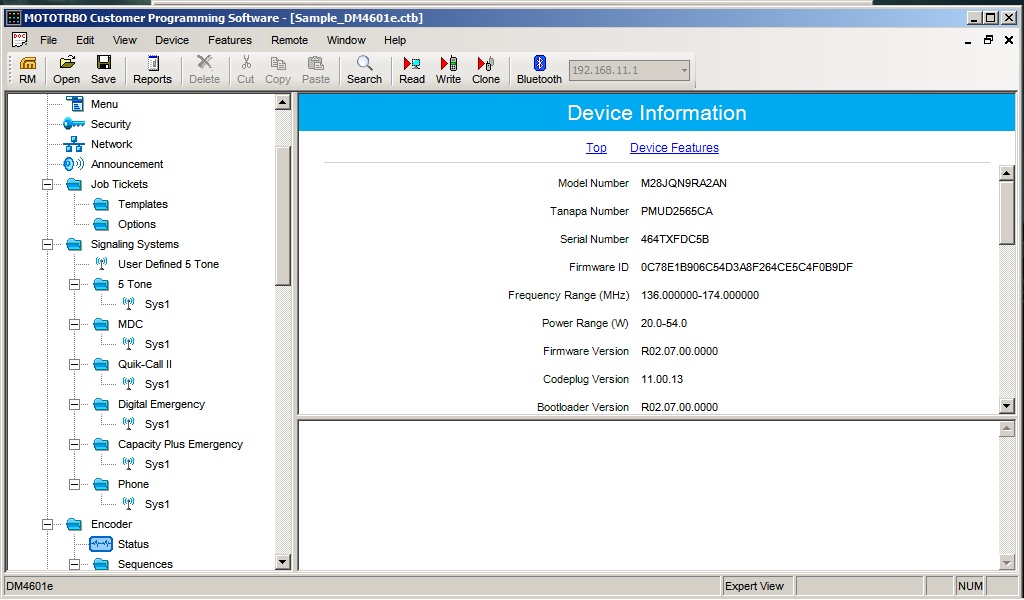The height and width of the screenshot is (600, 1024).
Task: Select the Encoder Status waveform icon
Action: (x=101, y=544)
